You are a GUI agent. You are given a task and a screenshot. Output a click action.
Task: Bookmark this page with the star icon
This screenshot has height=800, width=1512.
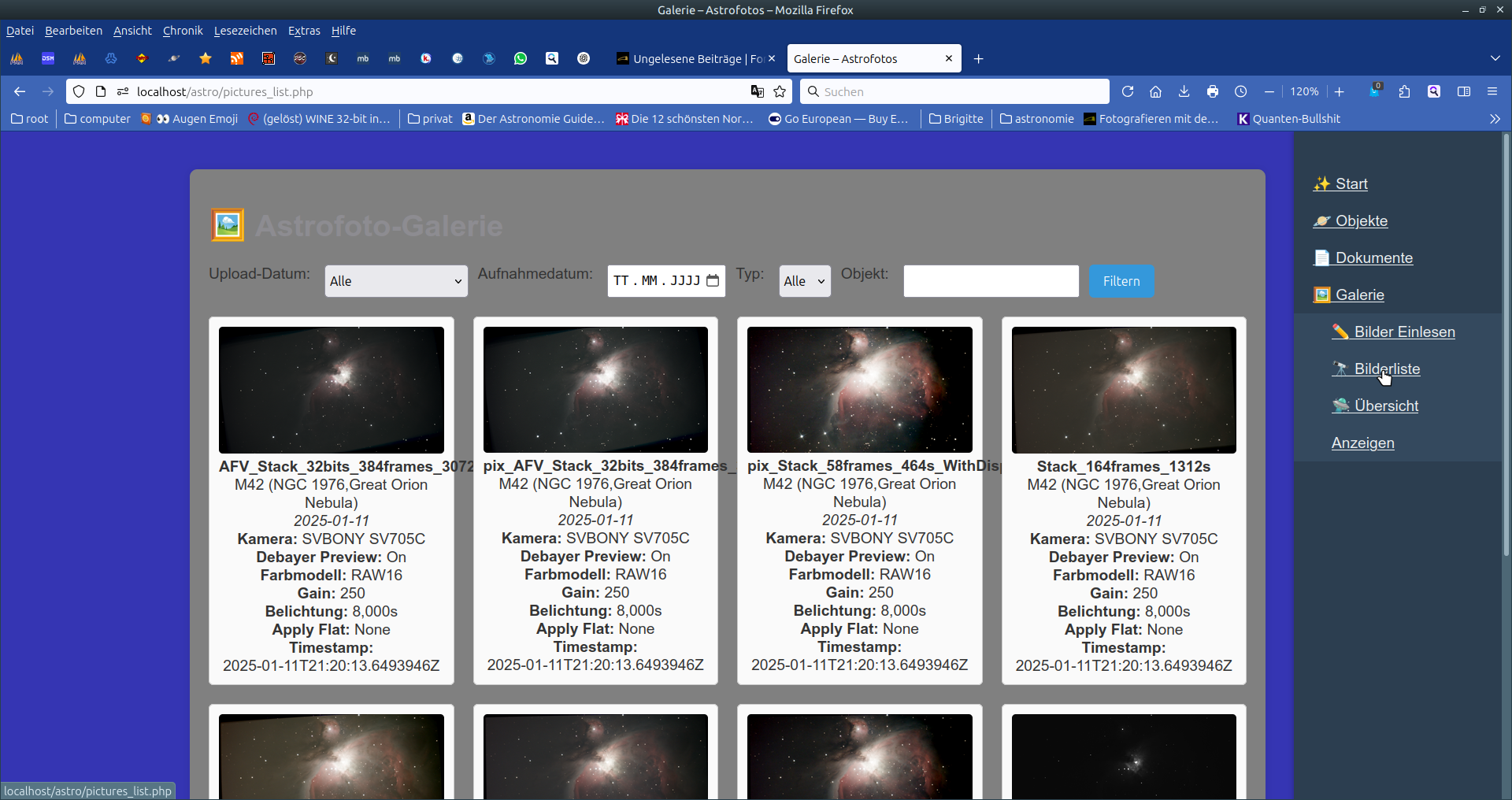pyautogui.click(x=780, y=91)
